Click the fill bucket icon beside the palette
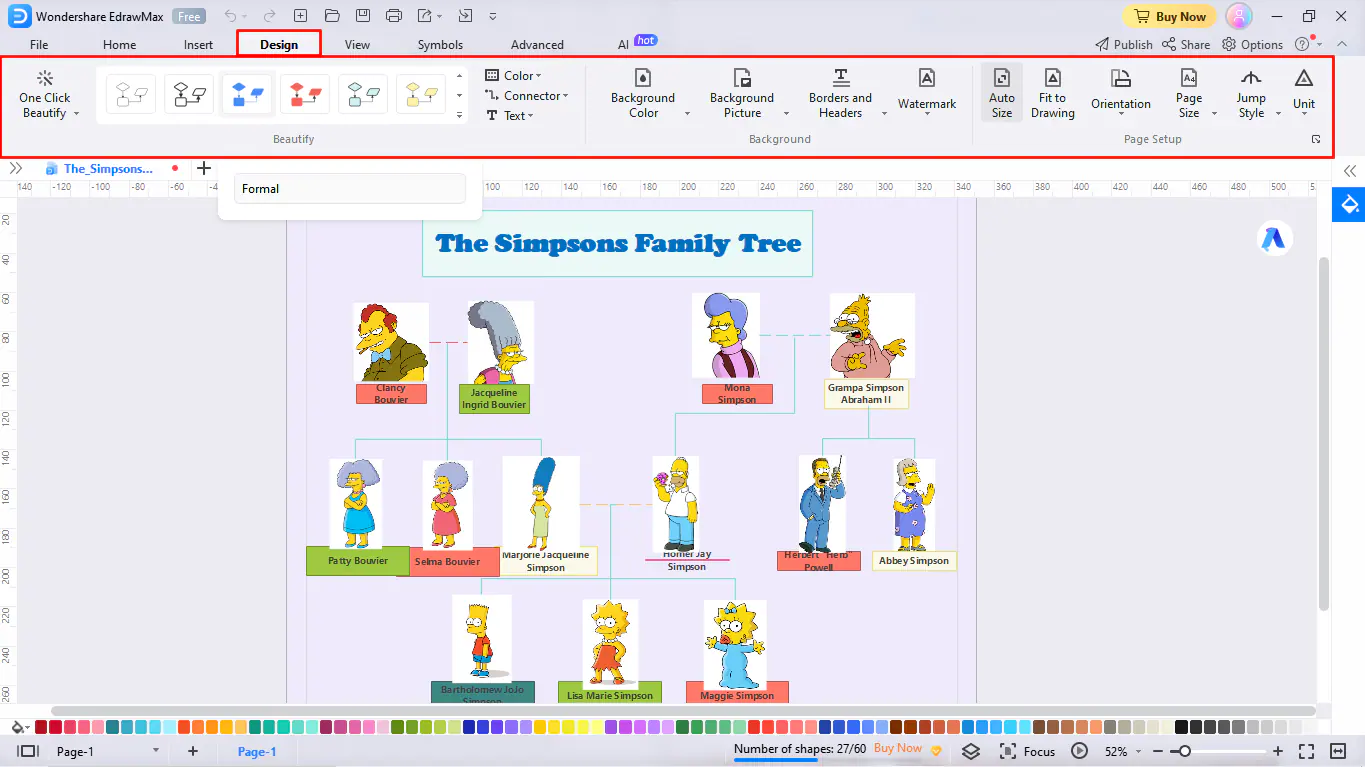This screenshot has width=1365, height=767. 18,727
